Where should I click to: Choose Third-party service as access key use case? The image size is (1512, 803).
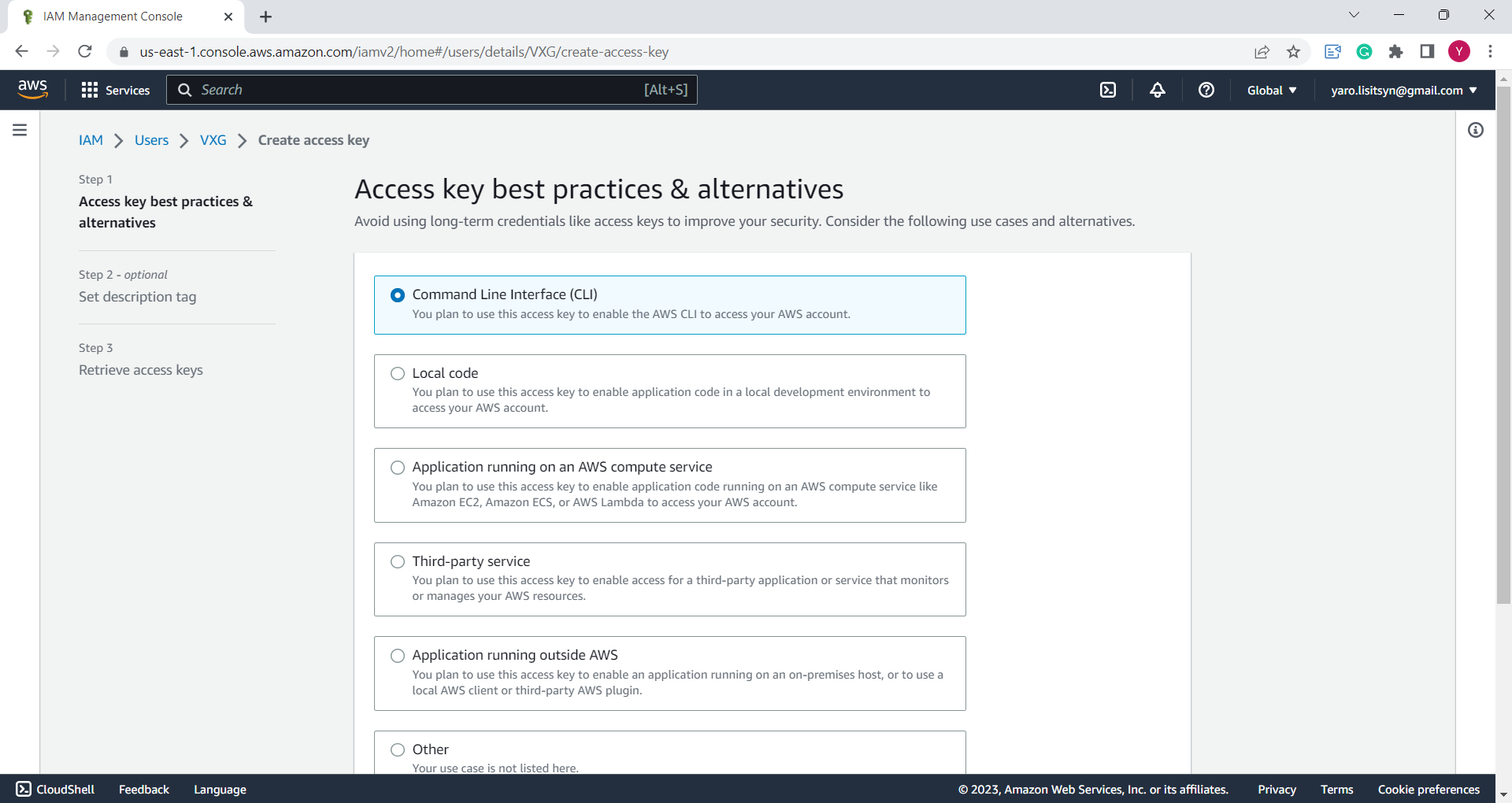tap(398, 561)
